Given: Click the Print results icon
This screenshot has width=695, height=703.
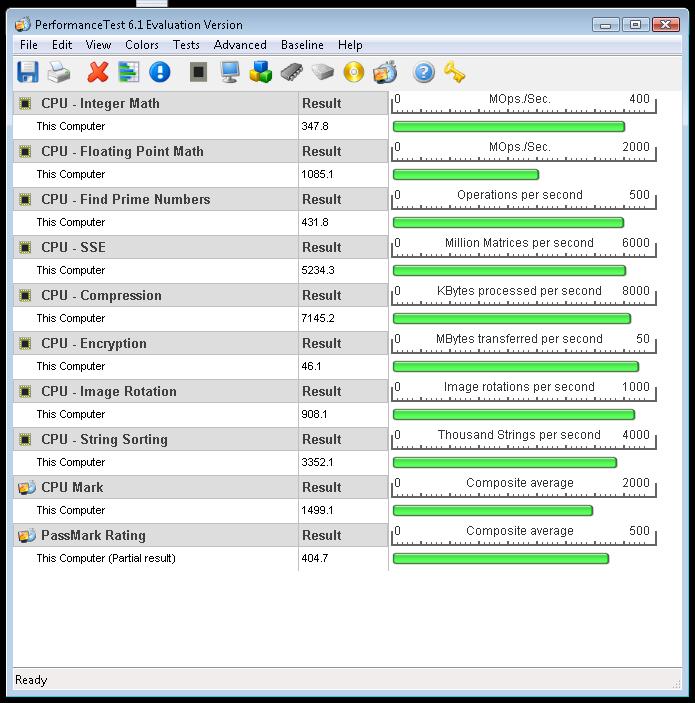Looking at the screenshot, I should click(x=59, y=72).
